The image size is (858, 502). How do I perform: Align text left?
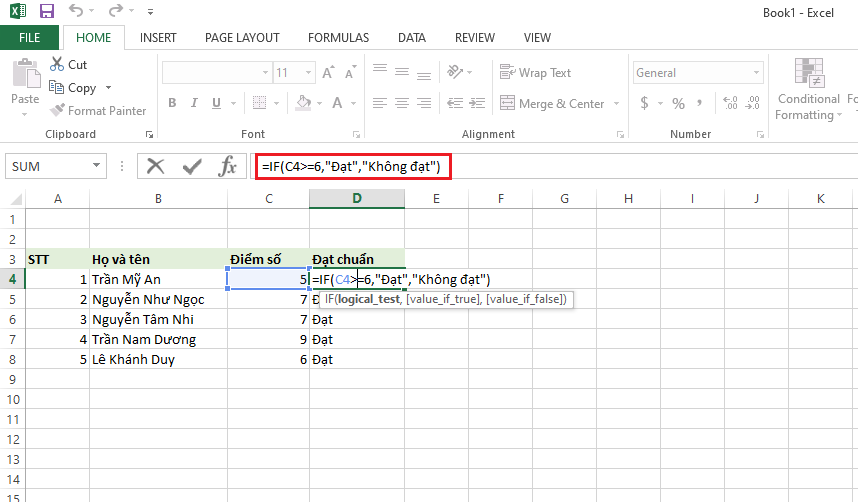[380, 103]
